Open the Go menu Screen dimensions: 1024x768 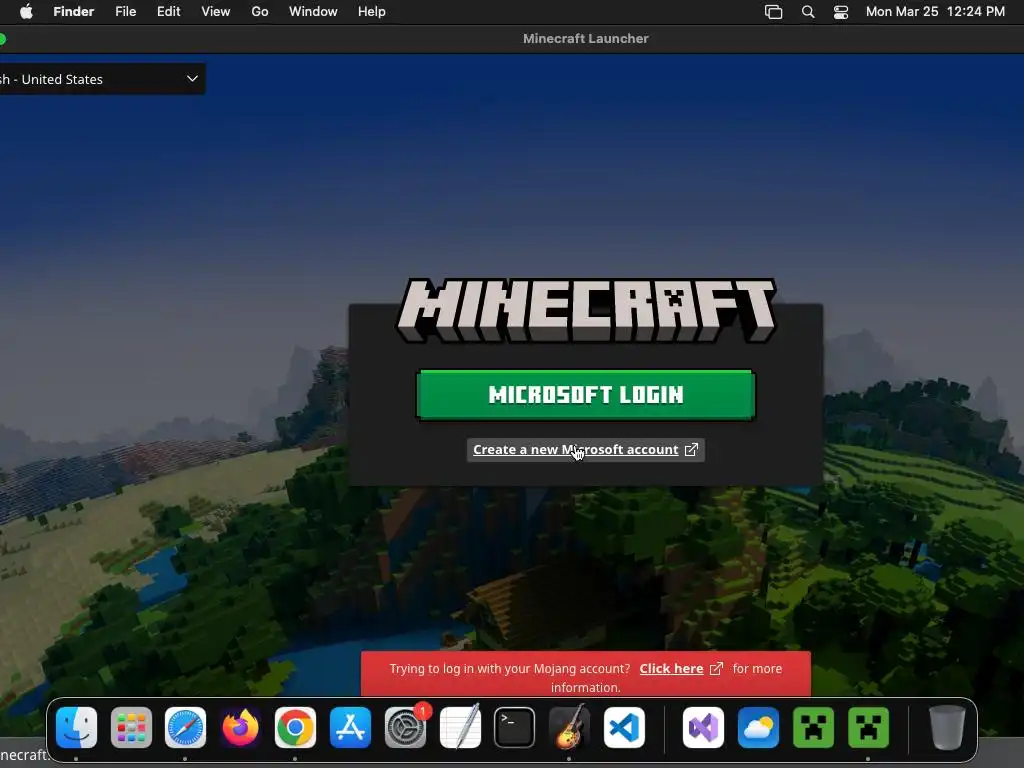[x=260, y=11]
